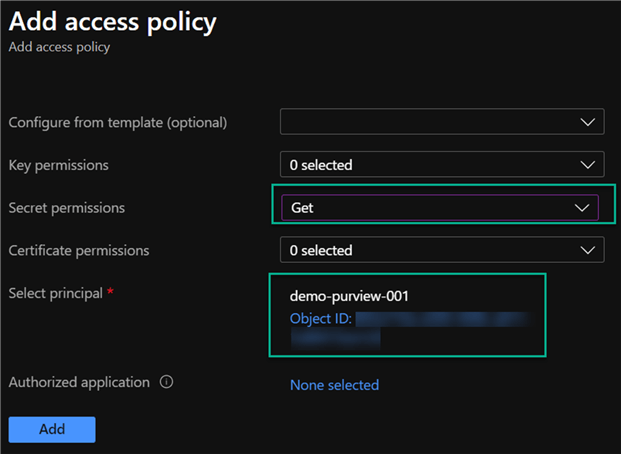The height and width of the screenshot is (454, 621).
Task: Click the Add access policy page title
Action: tap(112, 20)
